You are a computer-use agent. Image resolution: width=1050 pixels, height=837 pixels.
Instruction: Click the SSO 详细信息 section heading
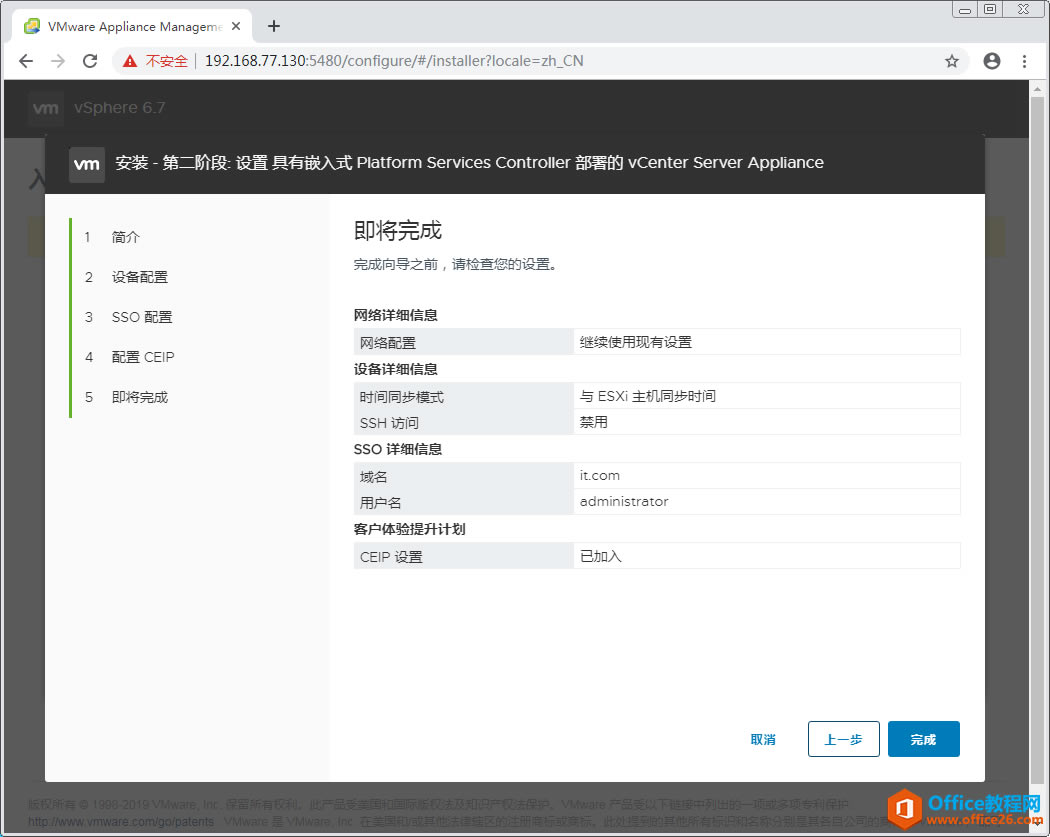pyautogui.click(x=398, y=449)
